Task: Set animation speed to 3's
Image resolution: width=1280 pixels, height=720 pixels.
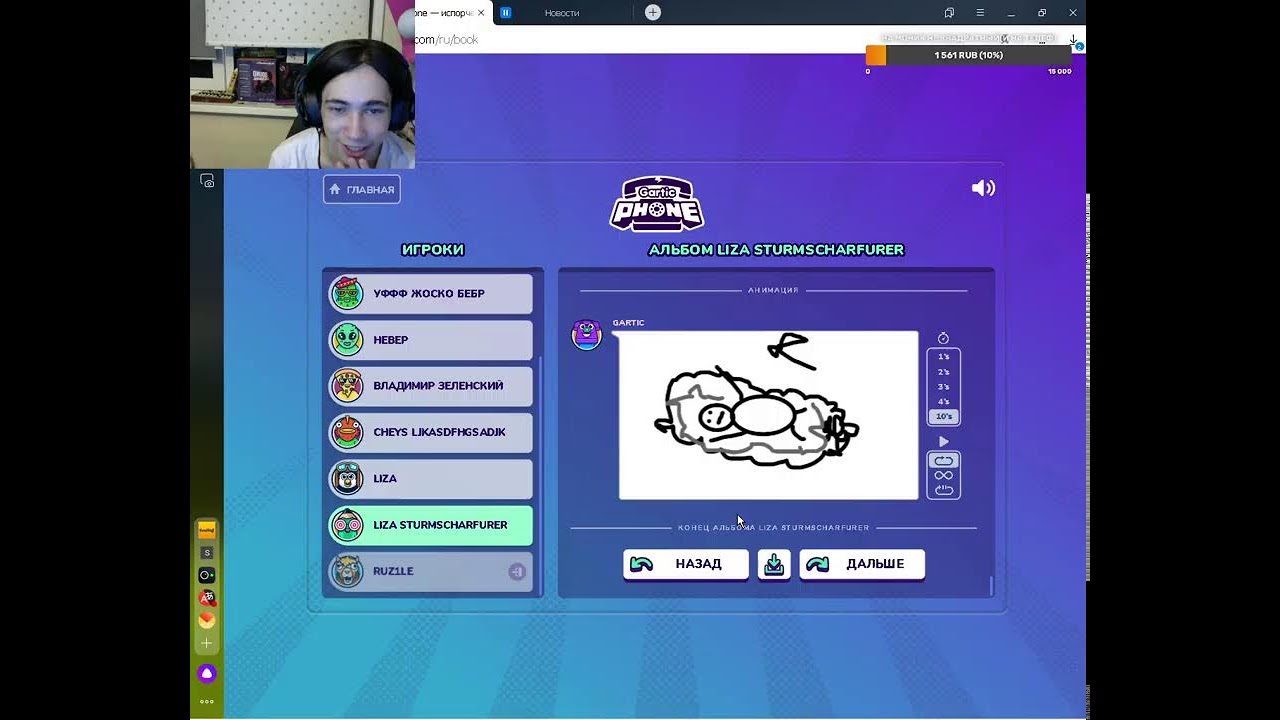Action: (x=944, y=387)
